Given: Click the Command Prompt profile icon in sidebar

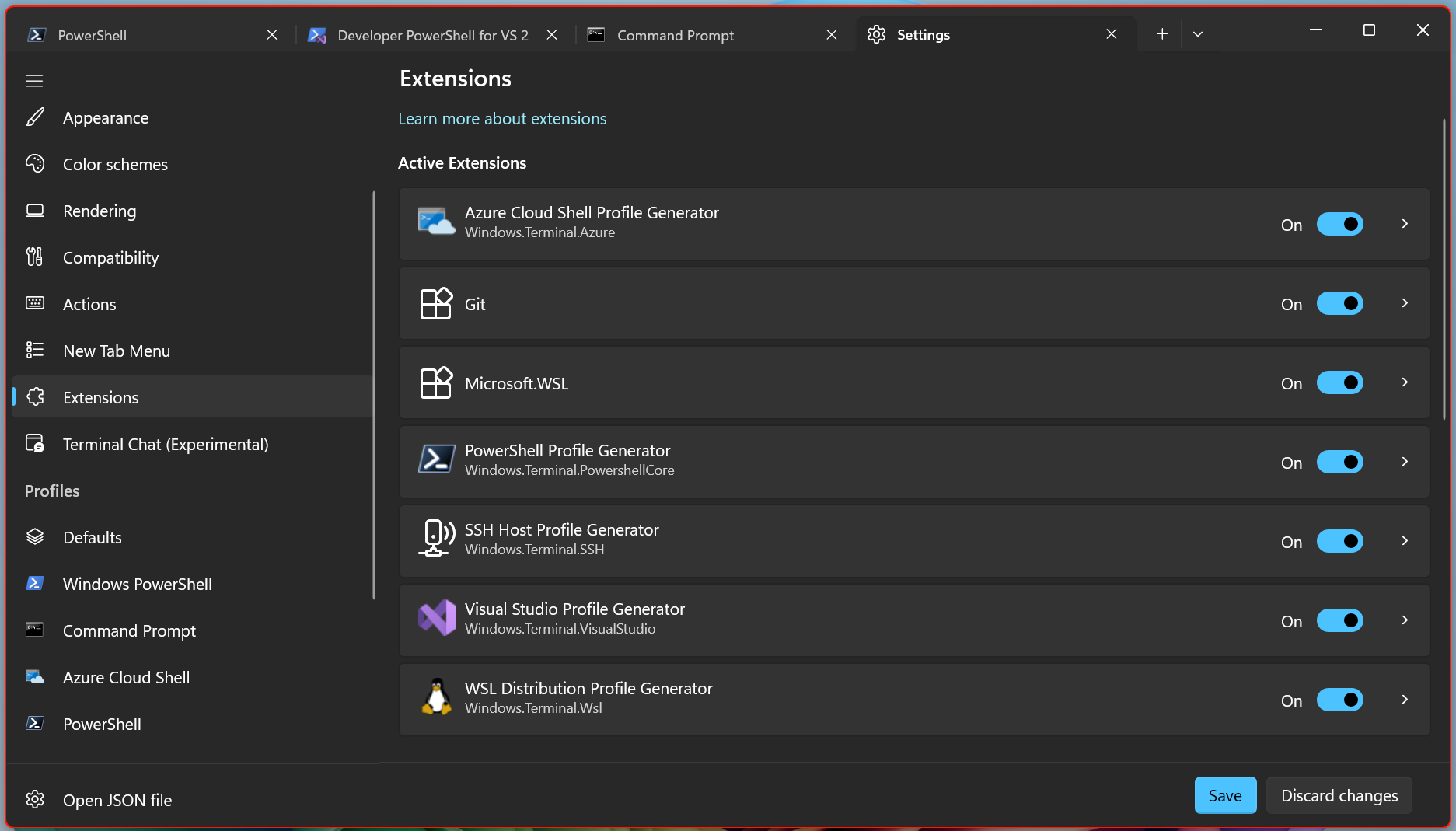Looking at the screenshot, I should pos(35,630).
